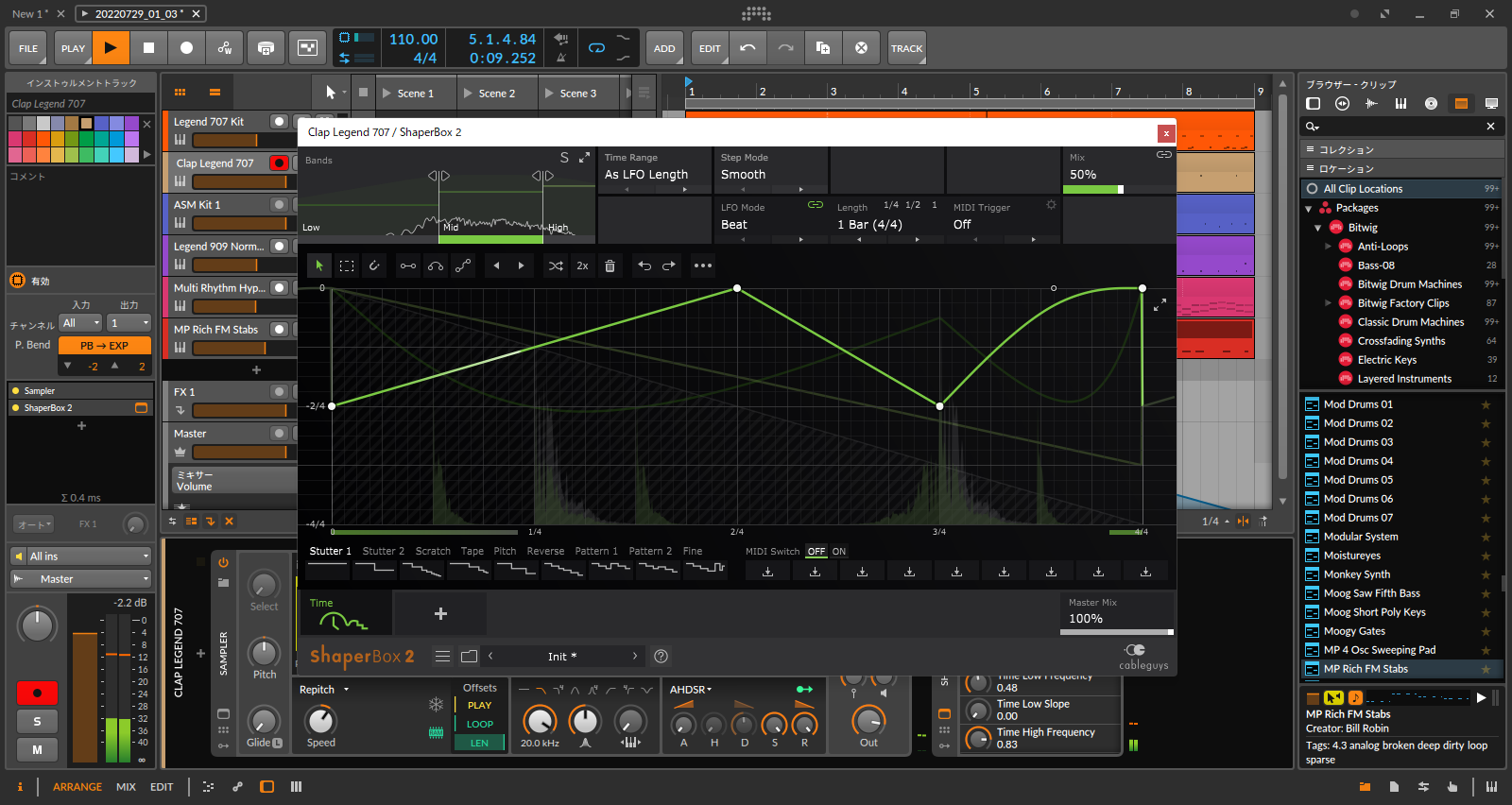Expand Bitwig Factory Clips folder

click(1328, 303)
